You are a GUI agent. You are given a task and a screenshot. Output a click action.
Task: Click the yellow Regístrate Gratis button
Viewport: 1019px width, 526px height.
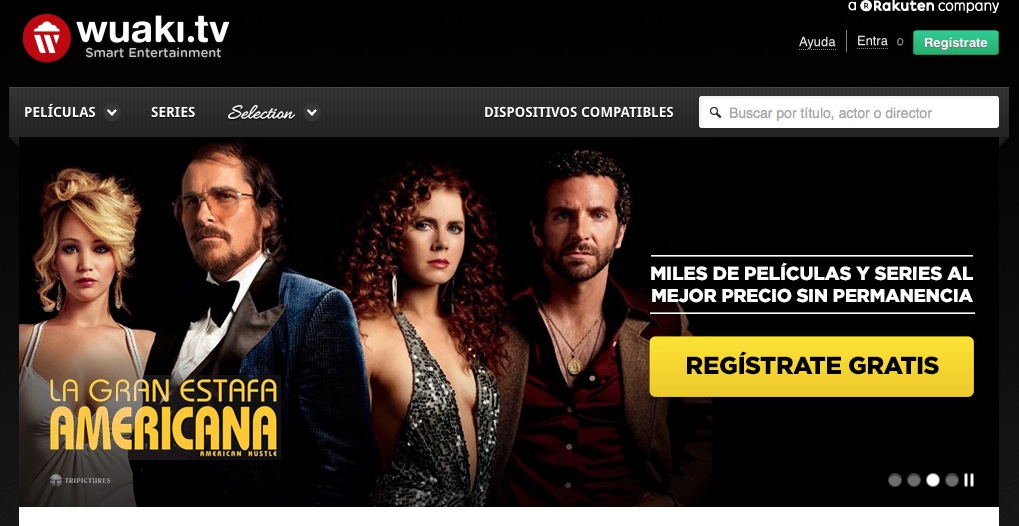click(811, 366)
